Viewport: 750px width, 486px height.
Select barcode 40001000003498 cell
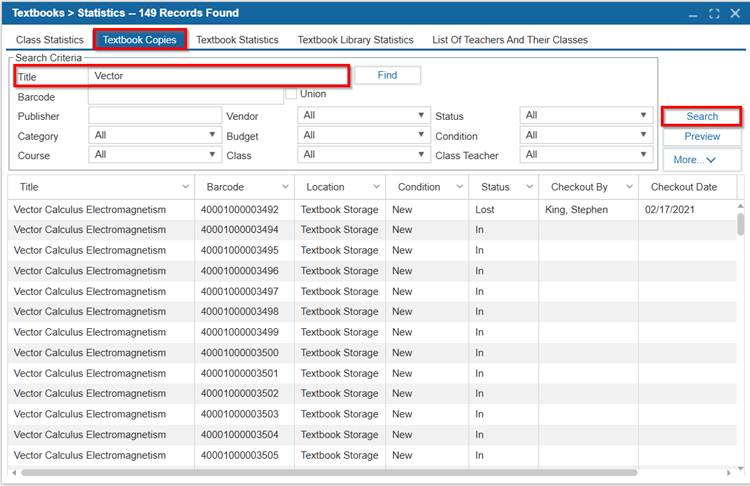point(244,312)
